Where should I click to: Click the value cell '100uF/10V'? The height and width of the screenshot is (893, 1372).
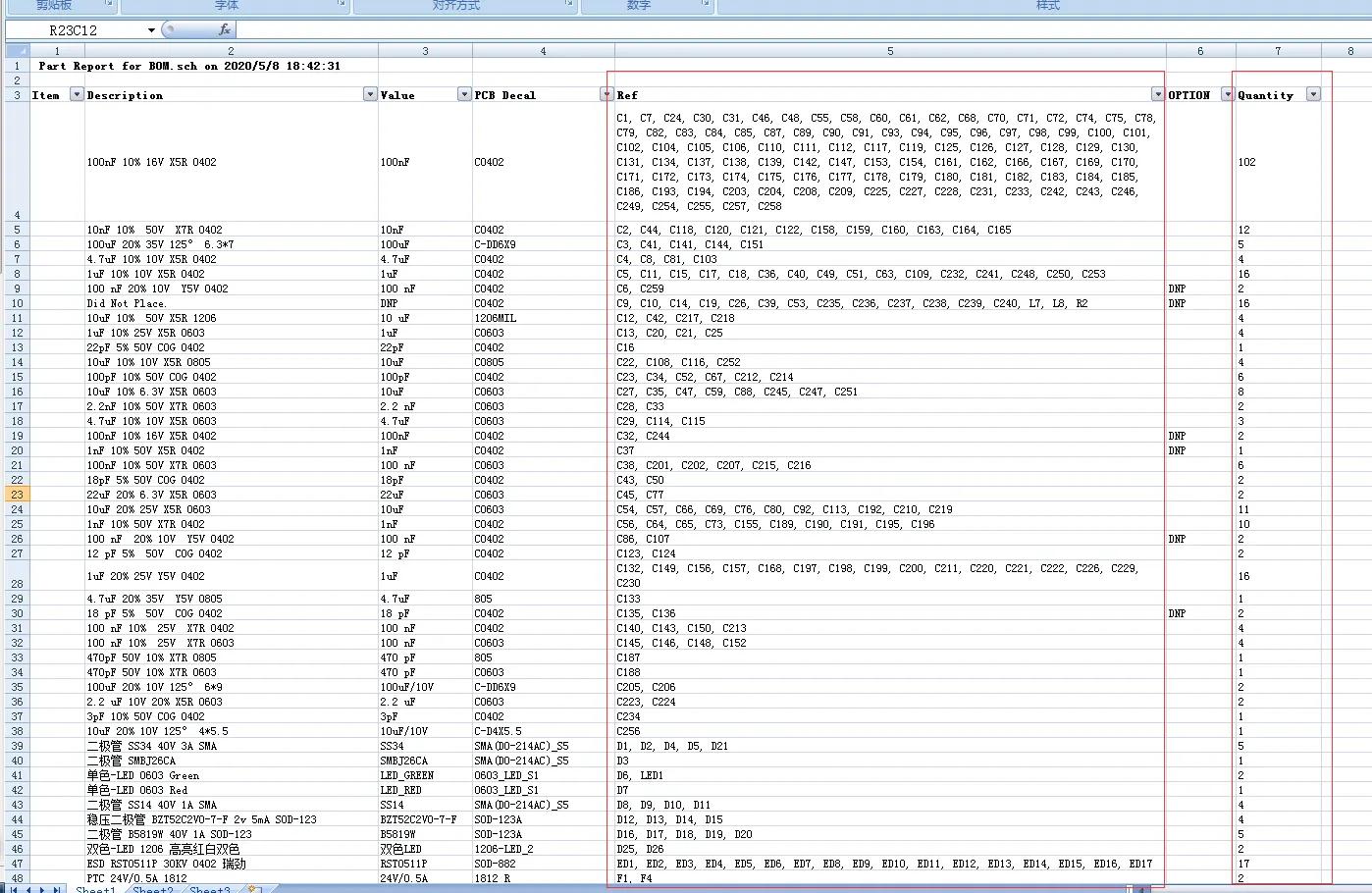425,687
